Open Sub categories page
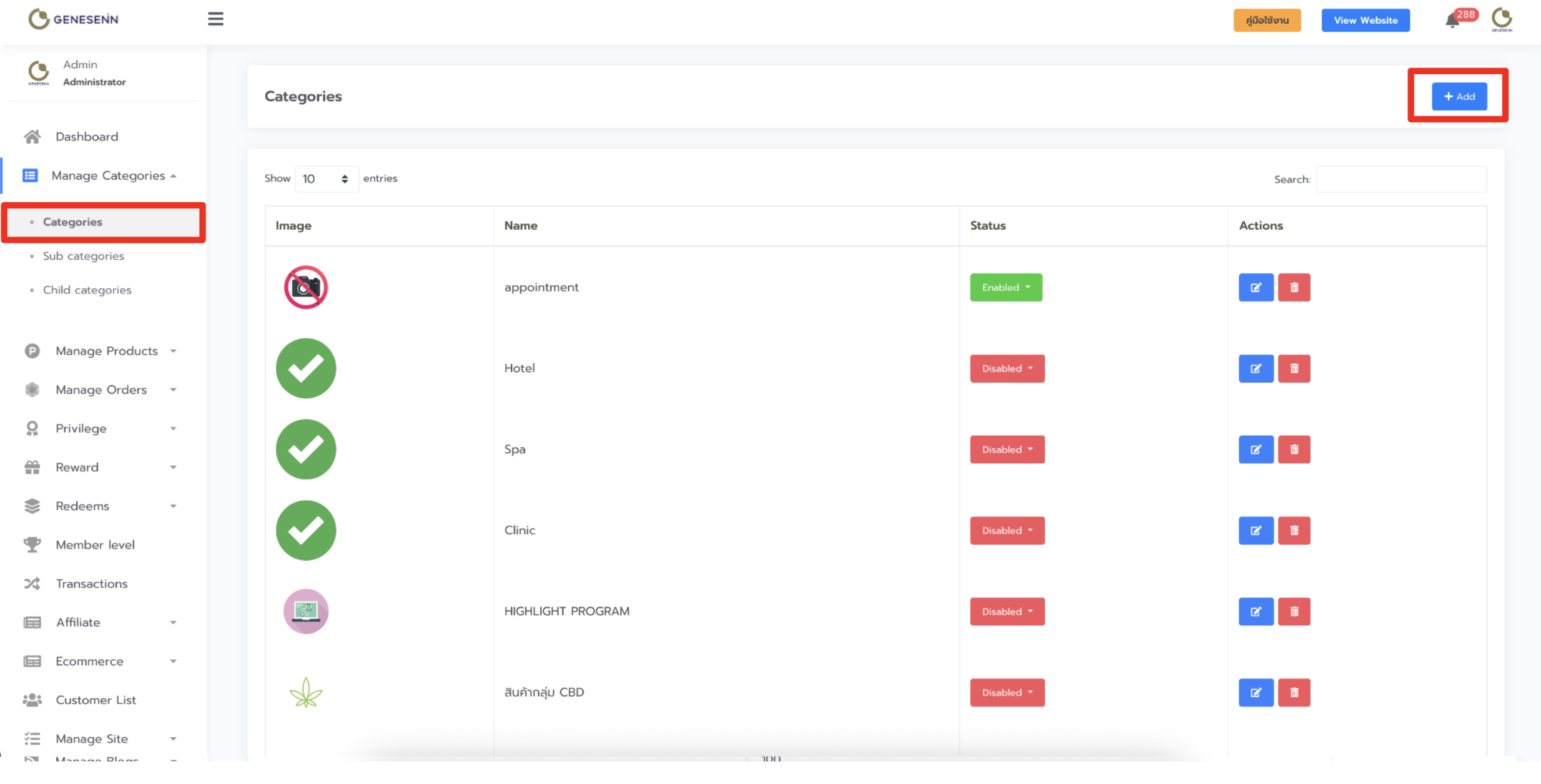The height and width of the screenshot is (784, 1541). 83,256
